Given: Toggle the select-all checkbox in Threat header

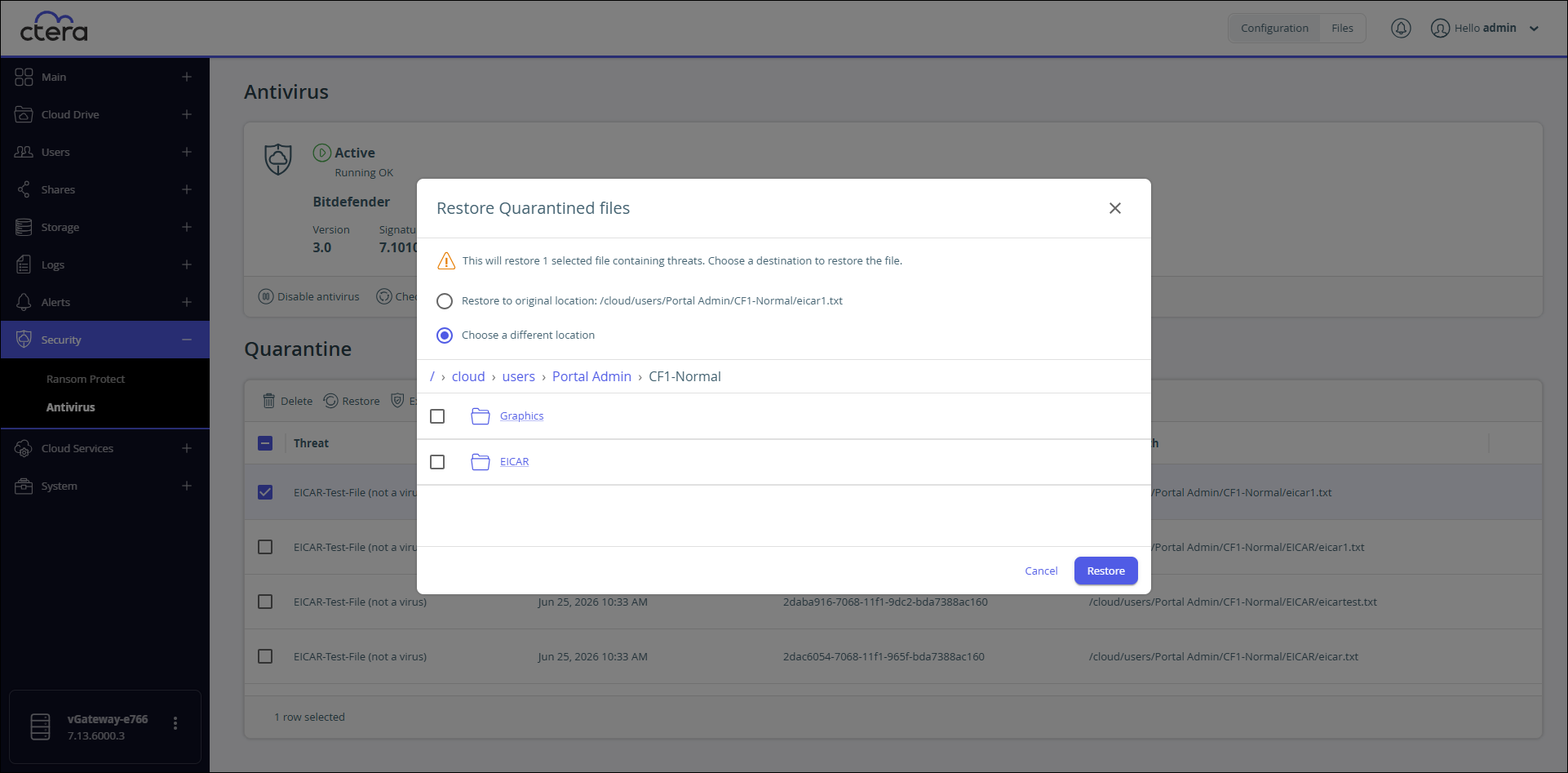Looking at the screenshot, I should coord(265,443).
